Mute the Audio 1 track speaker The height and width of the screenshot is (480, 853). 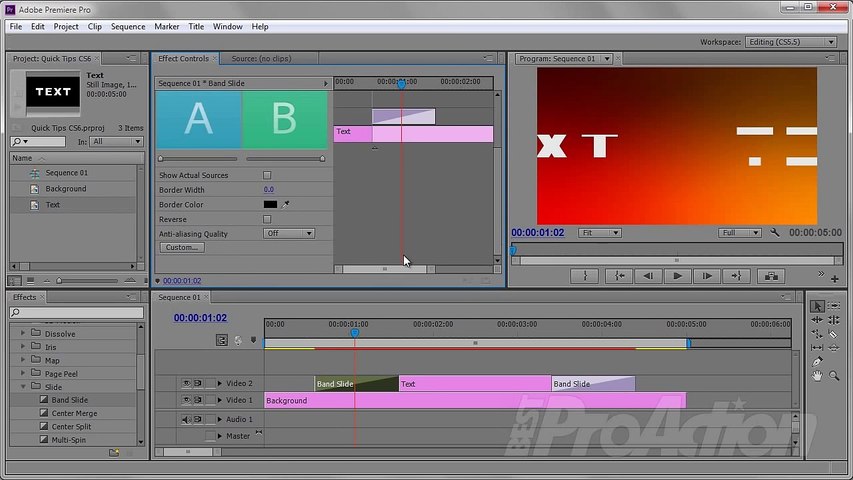[x=186, y=419]
